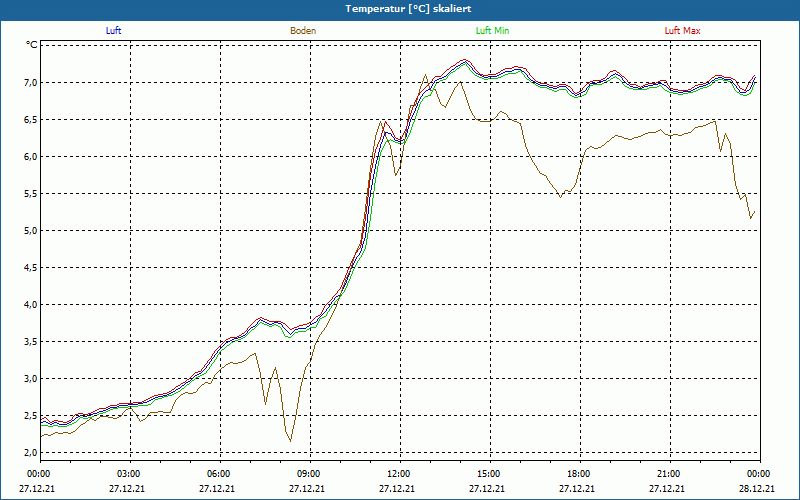This screenshot has height=500, width=800.
Task: Click the '12:00' time axis label
Action: tap(397, 474)
